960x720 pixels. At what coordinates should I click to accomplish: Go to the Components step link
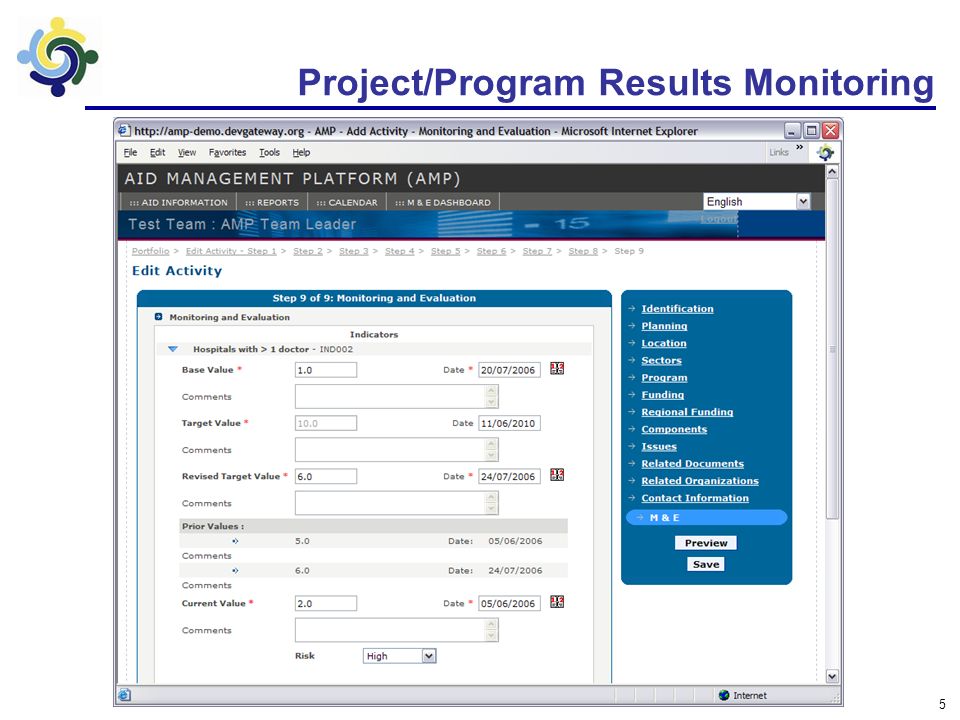674,429
